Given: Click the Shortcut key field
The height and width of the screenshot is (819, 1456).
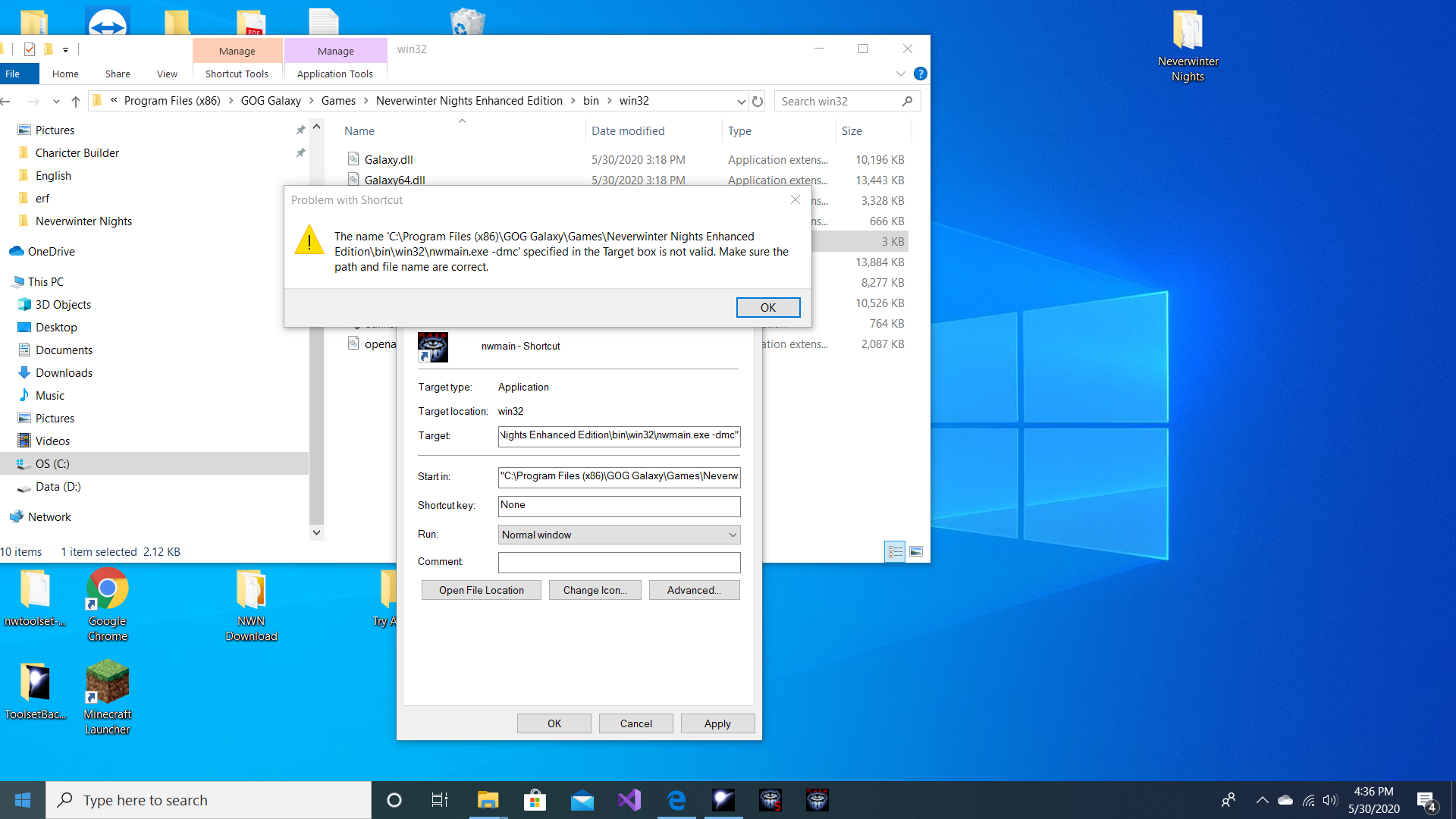Looking at the screenshot, I should pyautogui.click(x=619, y=505).
